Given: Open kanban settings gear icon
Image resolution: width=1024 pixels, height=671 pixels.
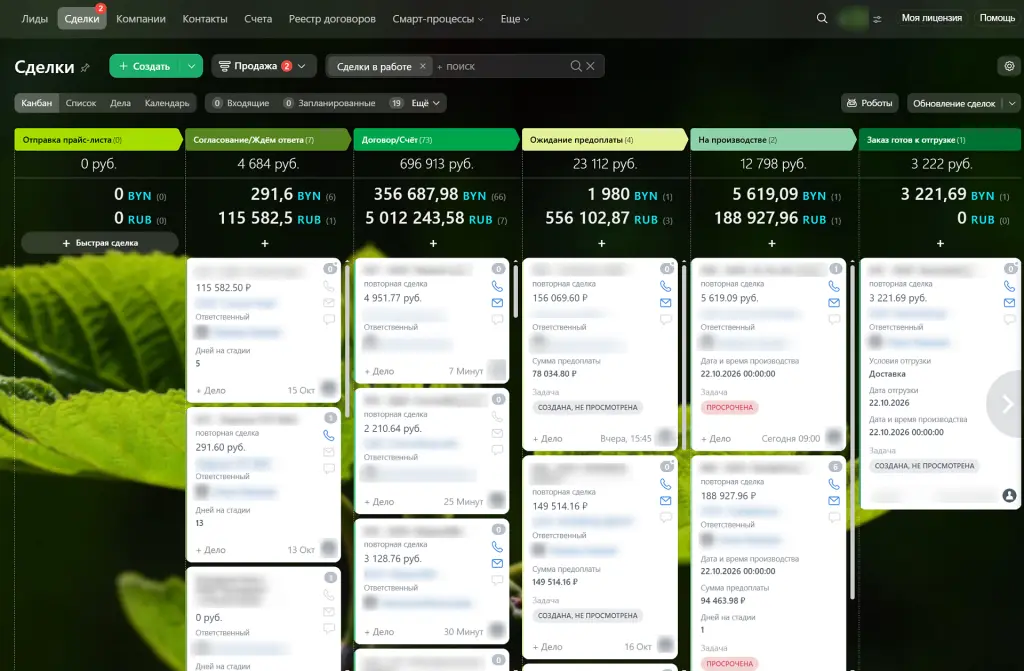Looking at the screenshot, I should [1009, 66].
